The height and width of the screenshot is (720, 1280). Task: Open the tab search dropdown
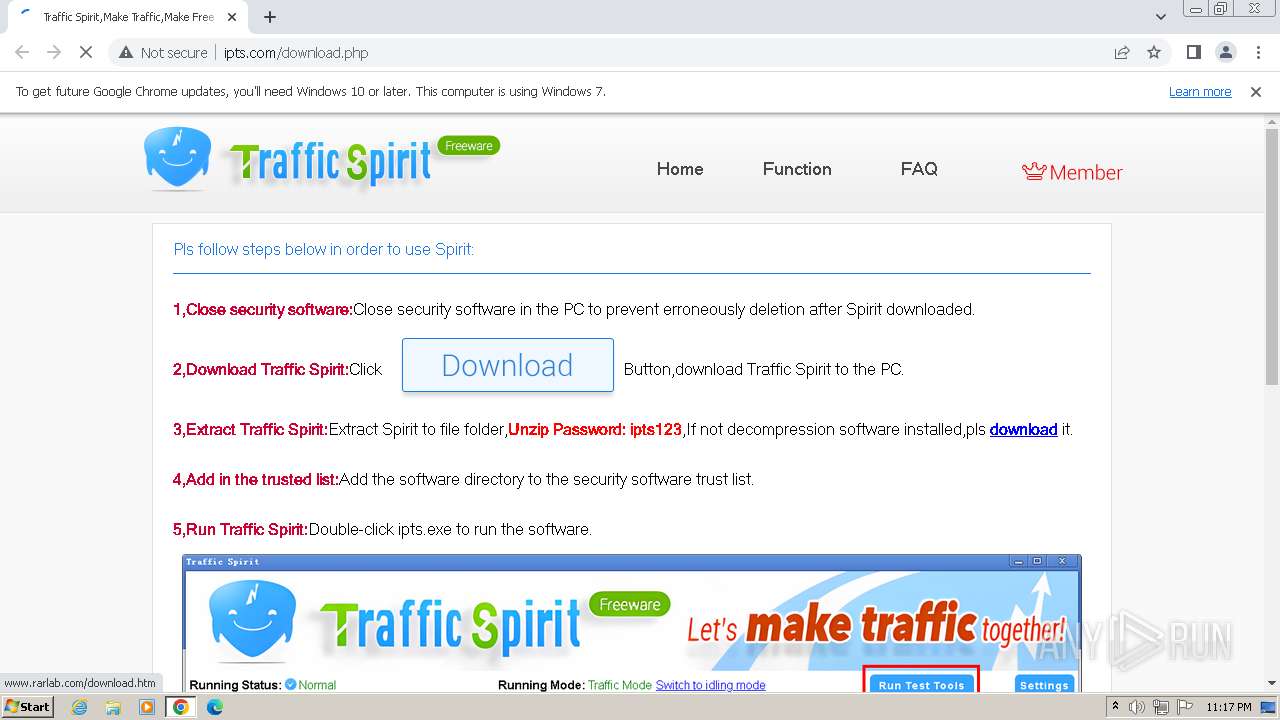1160,17
